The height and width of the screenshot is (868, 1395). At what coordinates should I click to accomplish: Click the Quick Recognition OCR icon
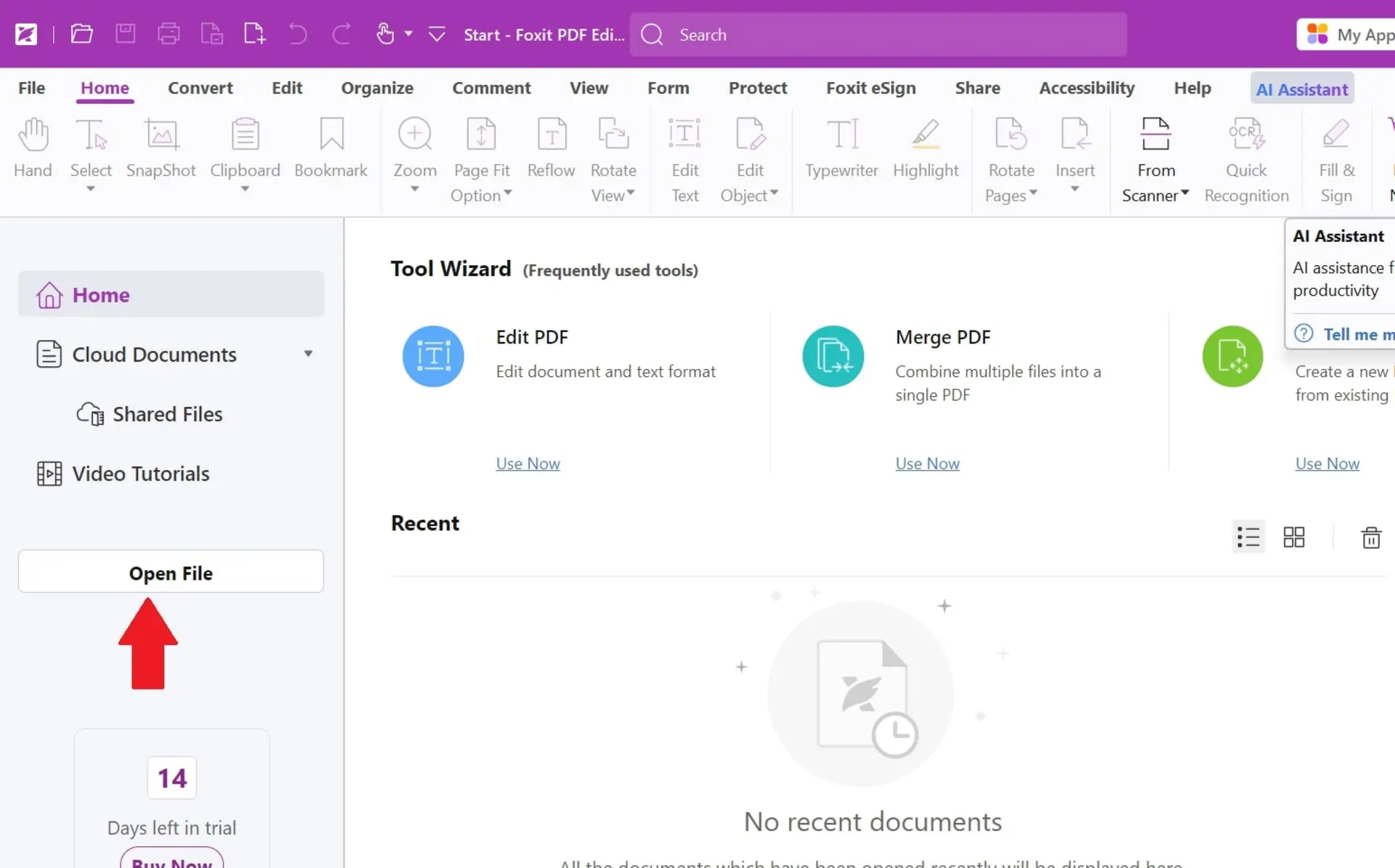(x=1246, y=134)
